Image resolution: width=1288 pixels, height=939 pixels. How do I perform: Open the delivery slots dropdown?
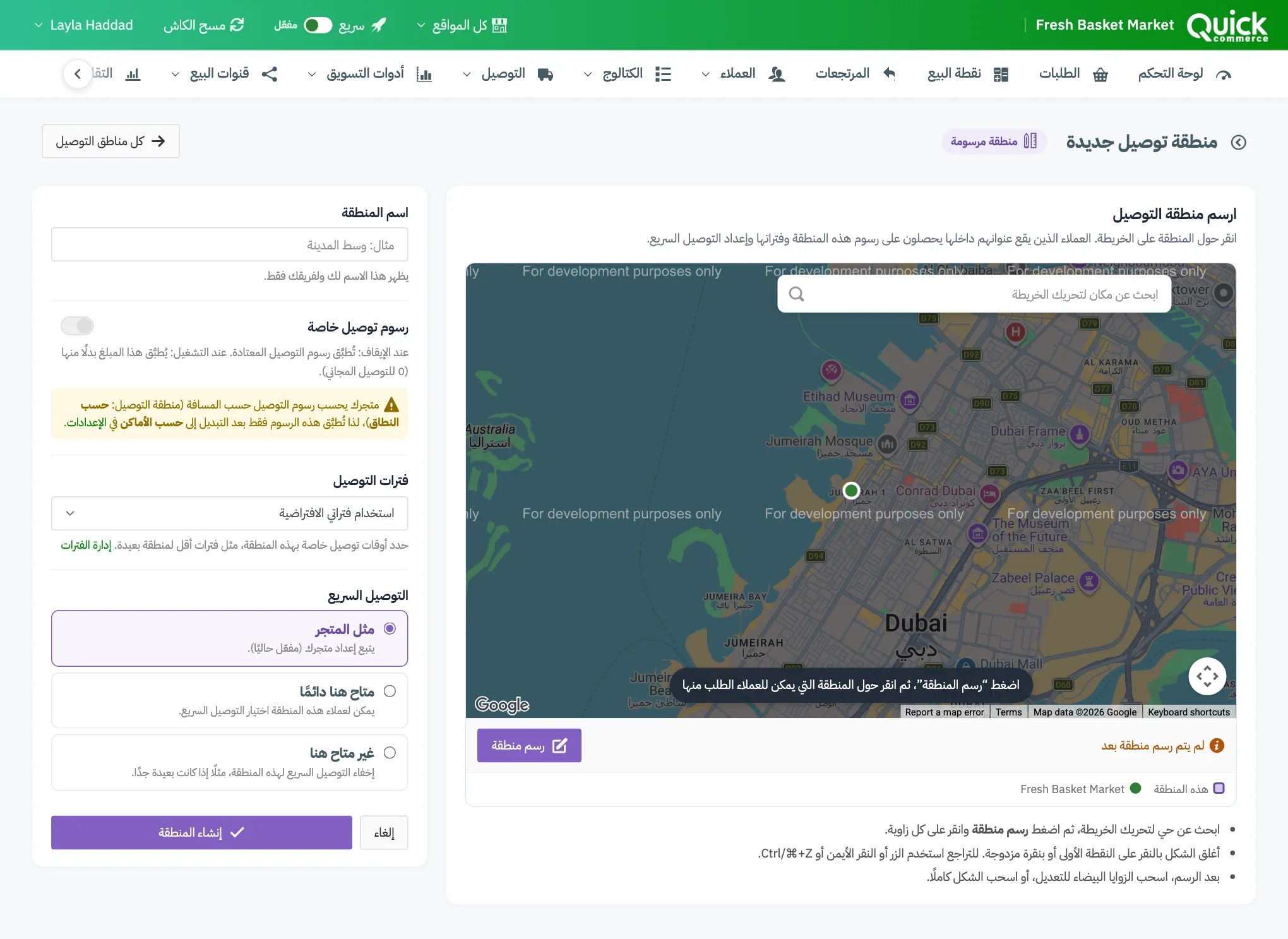click(x=230, y=513)
